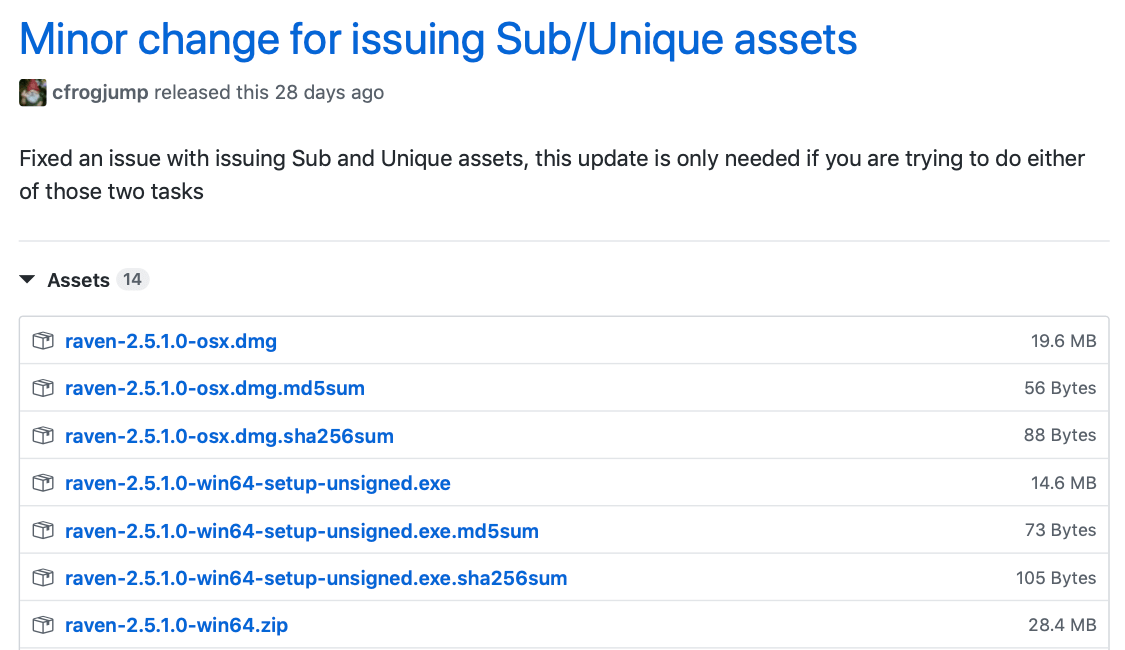
Task: Open cfrogjump's avatar image
Action: click(x=32, y=93)
